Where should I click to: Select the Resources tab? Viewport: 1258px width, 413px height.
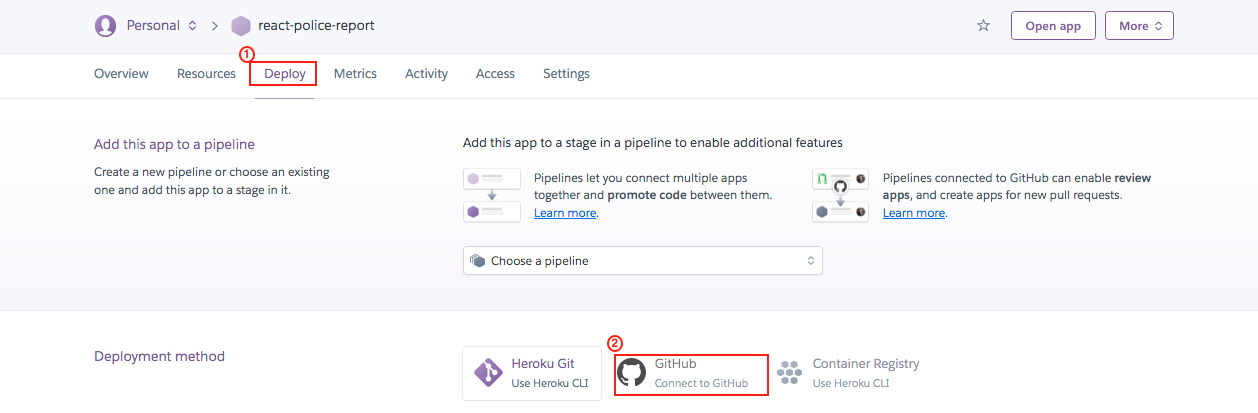[206, 74]
